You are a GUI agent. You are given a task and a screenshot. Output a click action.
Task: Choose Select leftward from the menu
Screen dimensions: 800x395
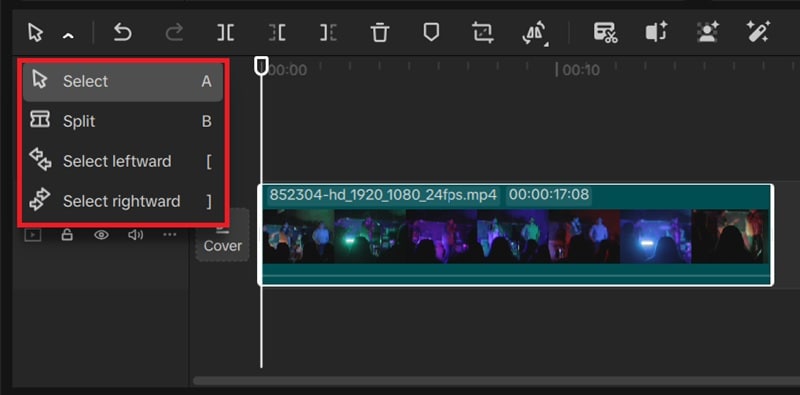tap(123, 161)
